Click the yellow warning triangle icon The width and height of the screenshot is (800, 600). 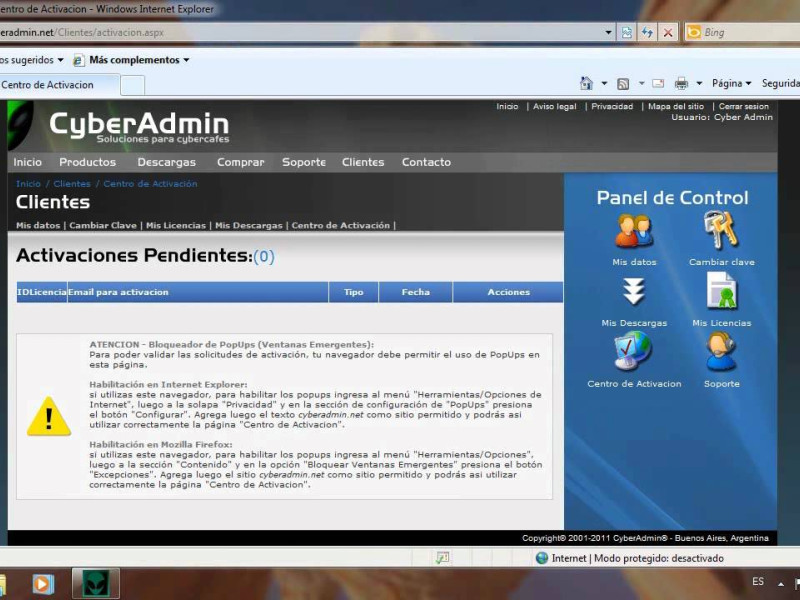click(49, 416)
